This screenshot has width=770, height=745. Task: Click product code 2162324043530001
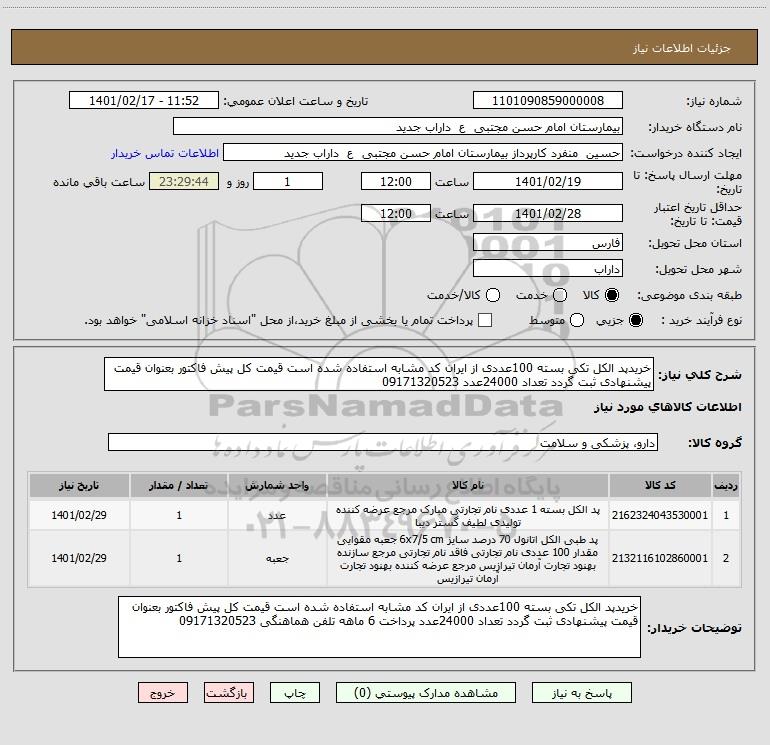660,515
